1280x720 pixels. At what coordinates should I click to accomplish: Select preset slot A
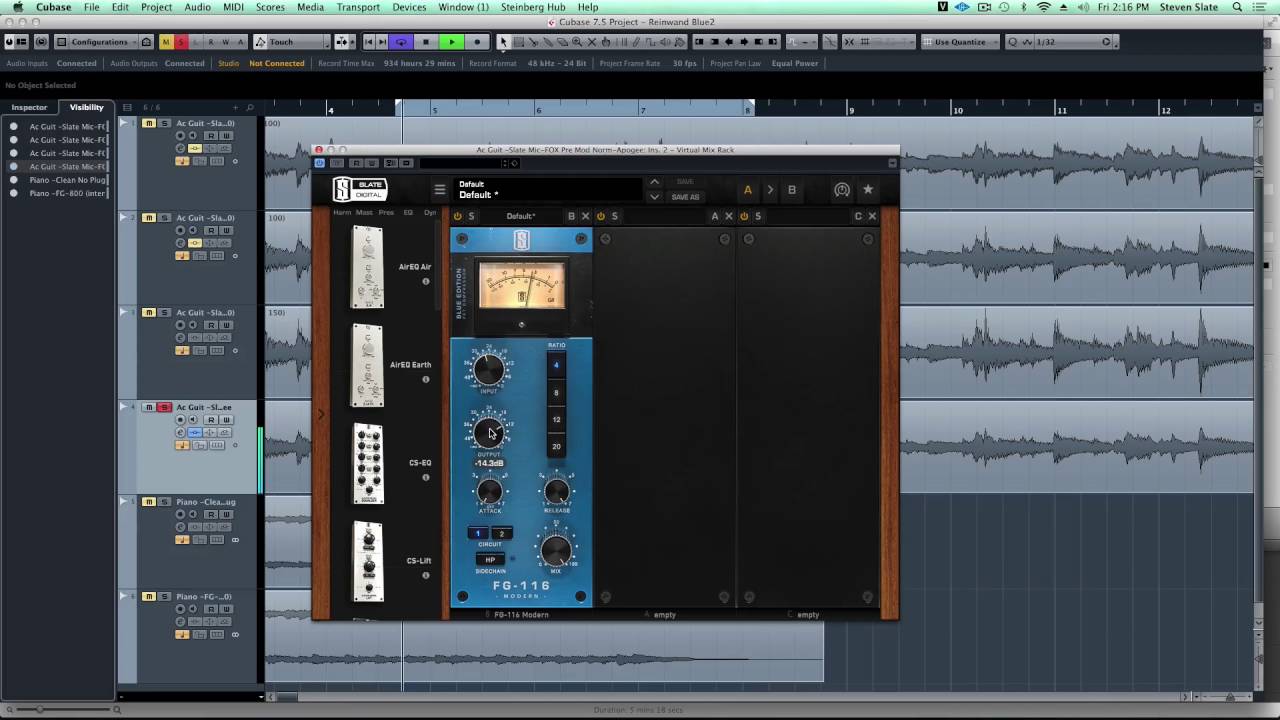(747, 190)
